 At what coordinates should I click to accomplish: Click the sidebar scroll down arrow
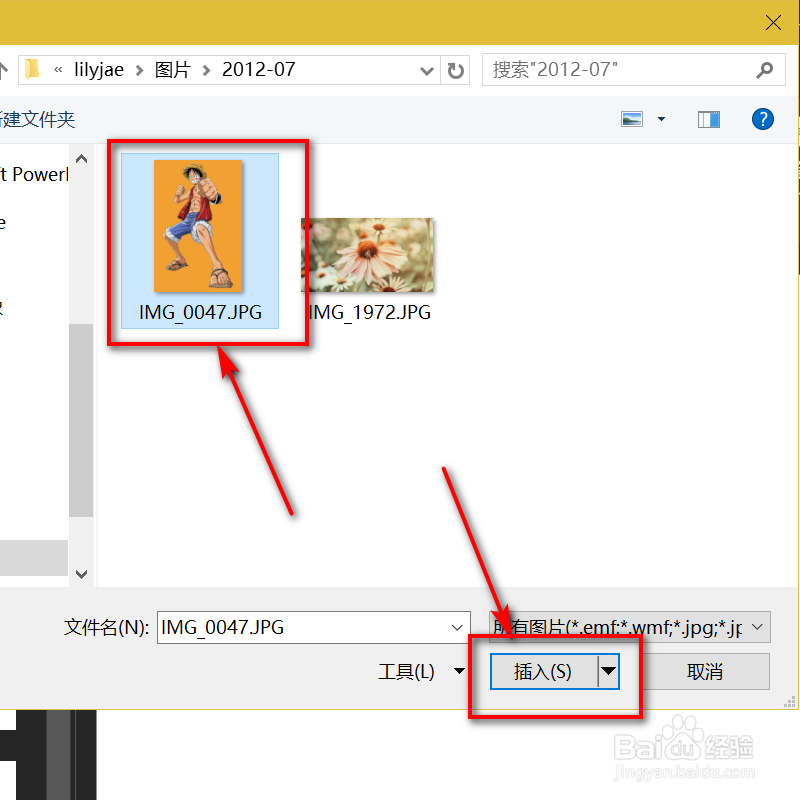click(81, 574)
